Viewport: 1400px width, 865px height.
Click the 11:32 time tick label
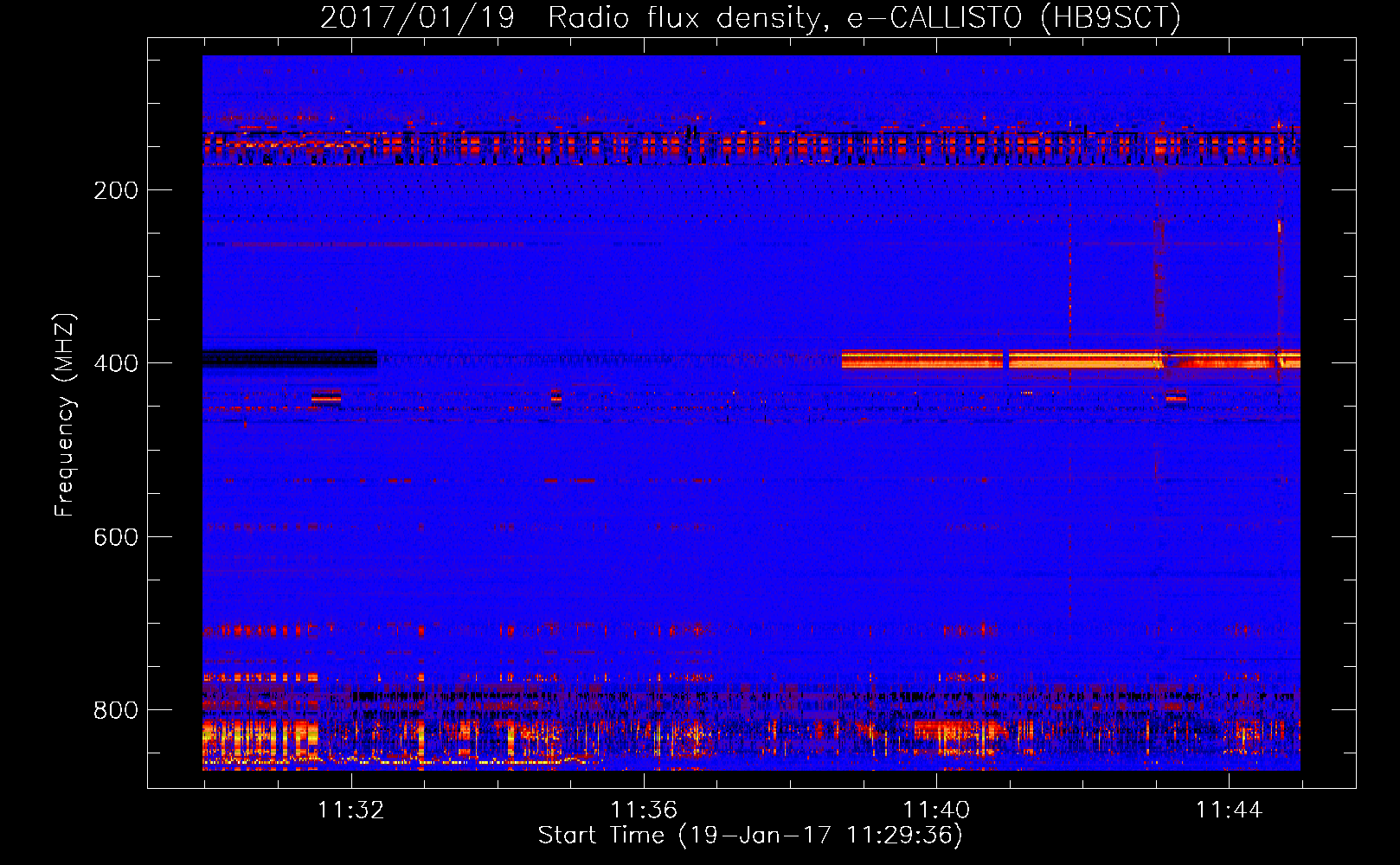(x=350, y=811)
